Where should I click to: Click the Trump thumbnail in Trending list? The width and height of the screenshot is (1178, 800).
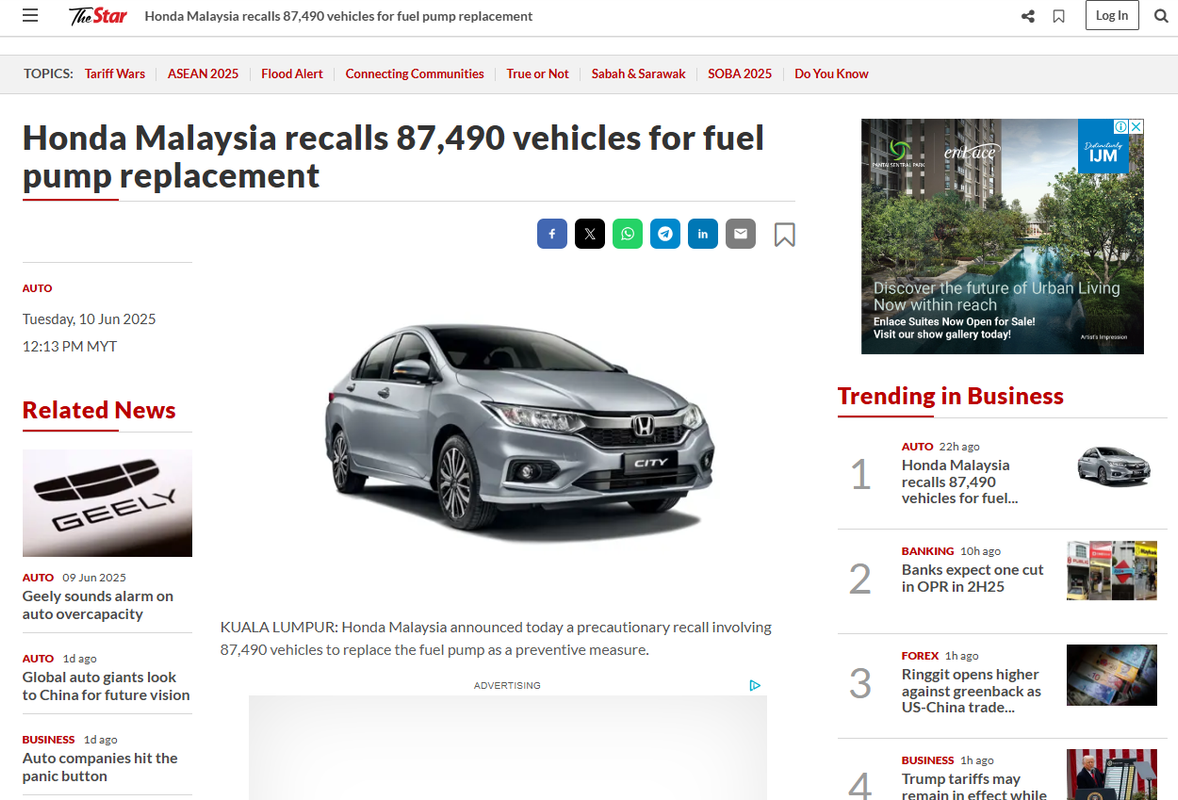pos(1112,774)
